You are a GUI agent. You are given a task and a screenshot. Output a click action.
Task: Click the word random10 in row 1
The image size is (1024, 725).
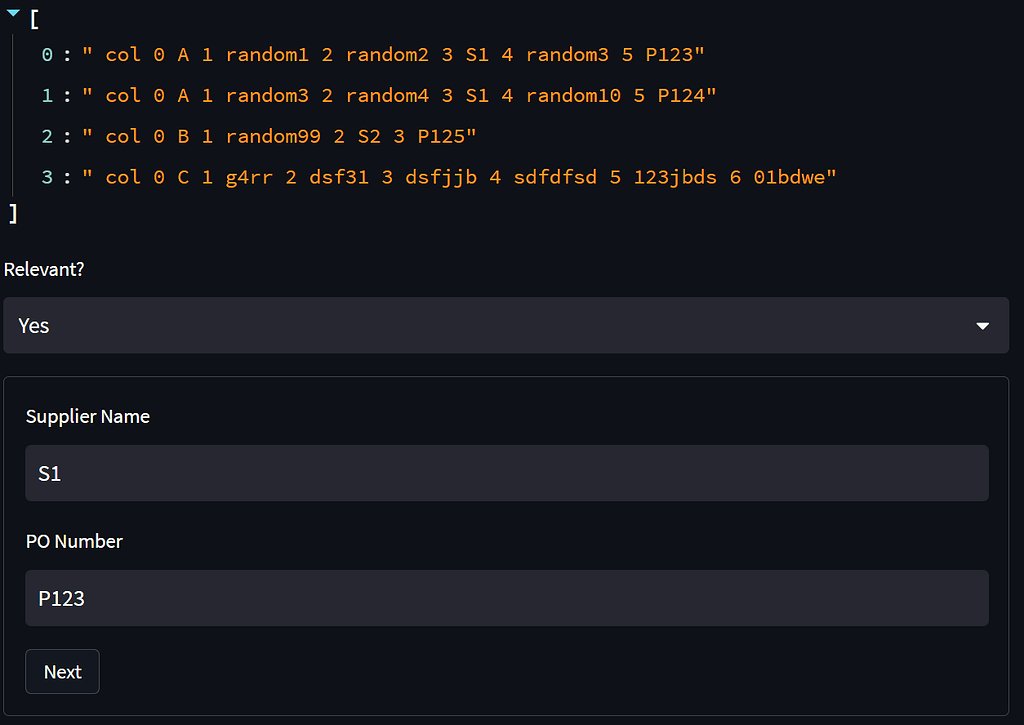tap(567, 96)
